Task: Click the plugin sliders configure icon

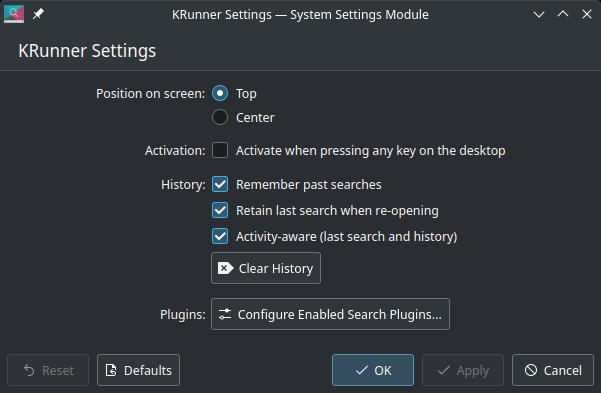Action: [x=225, y=314]
